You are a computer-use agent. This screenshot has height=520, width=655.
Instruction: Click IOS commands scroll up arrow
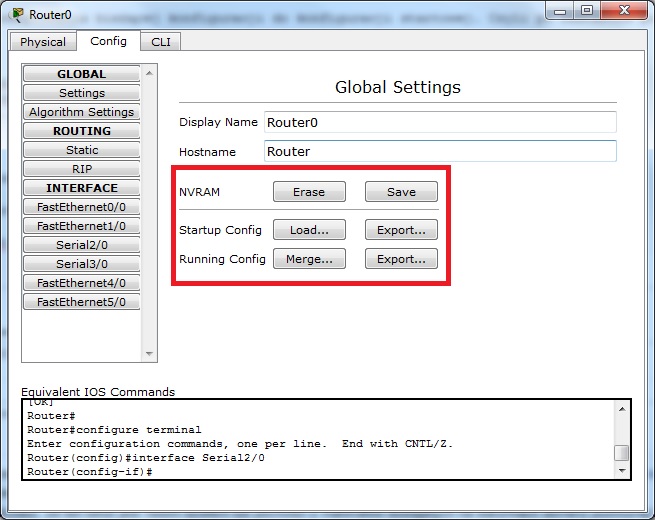click(x=622, y=409)
